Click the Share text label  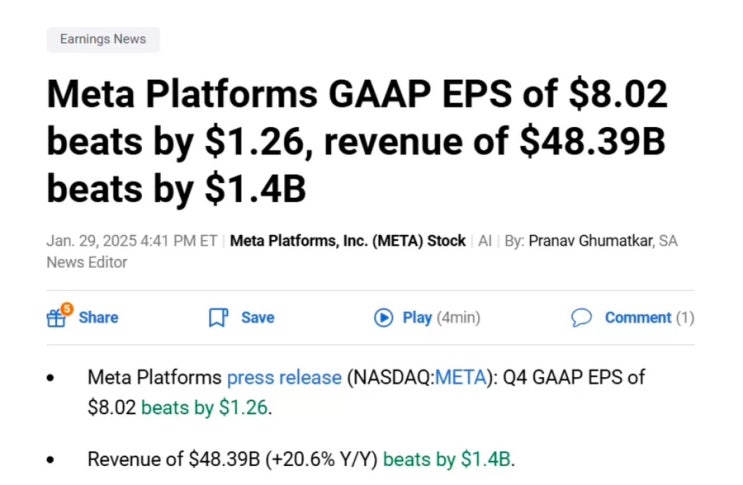click(x=98, y=318)
